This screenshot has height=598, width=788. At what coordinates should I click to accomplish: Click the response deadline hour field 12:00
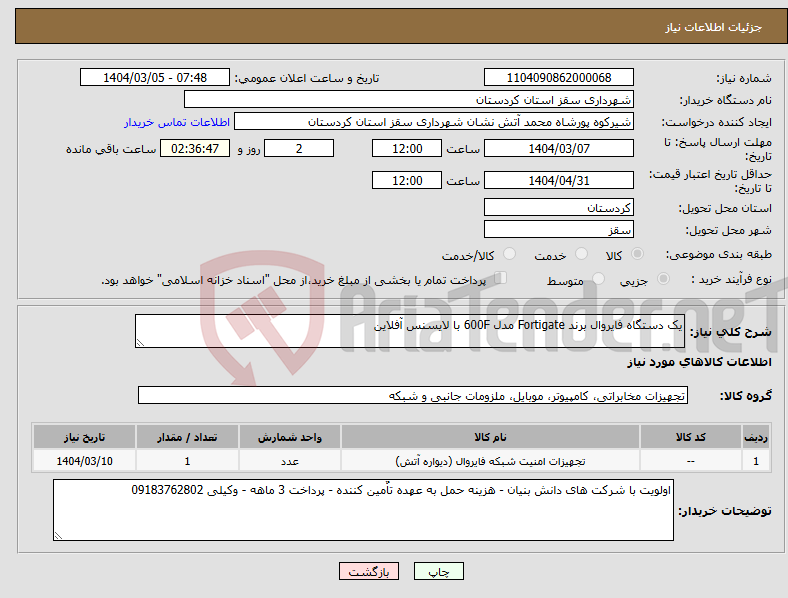click(407, 148)
